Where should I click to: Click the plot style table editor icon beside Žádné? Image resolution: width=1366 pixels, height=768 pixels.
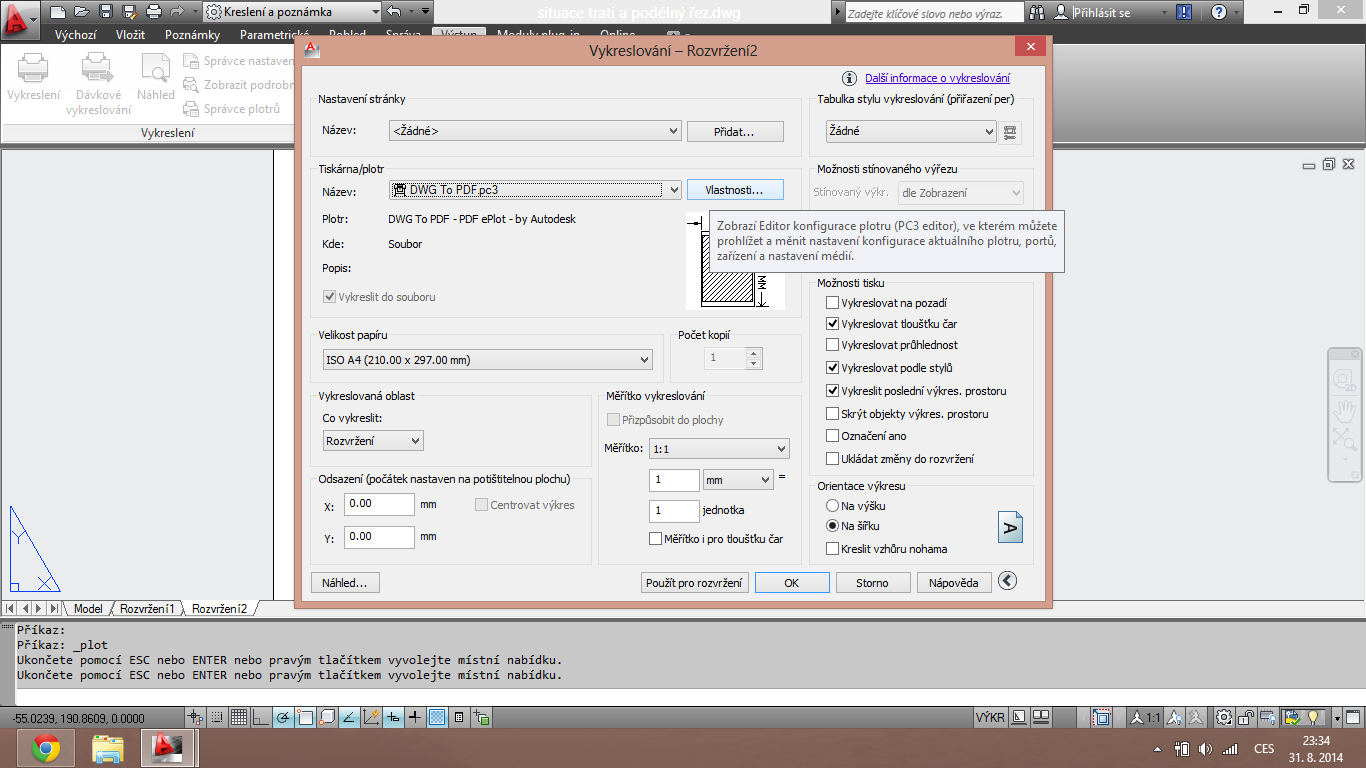1010,131
